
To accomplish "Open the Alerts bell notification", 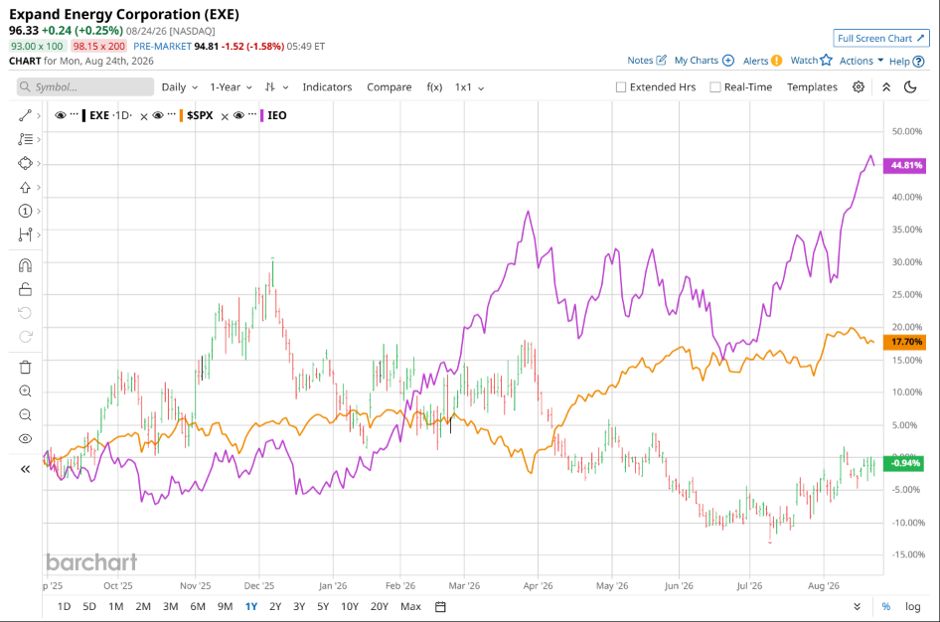I will coord(776,61).
